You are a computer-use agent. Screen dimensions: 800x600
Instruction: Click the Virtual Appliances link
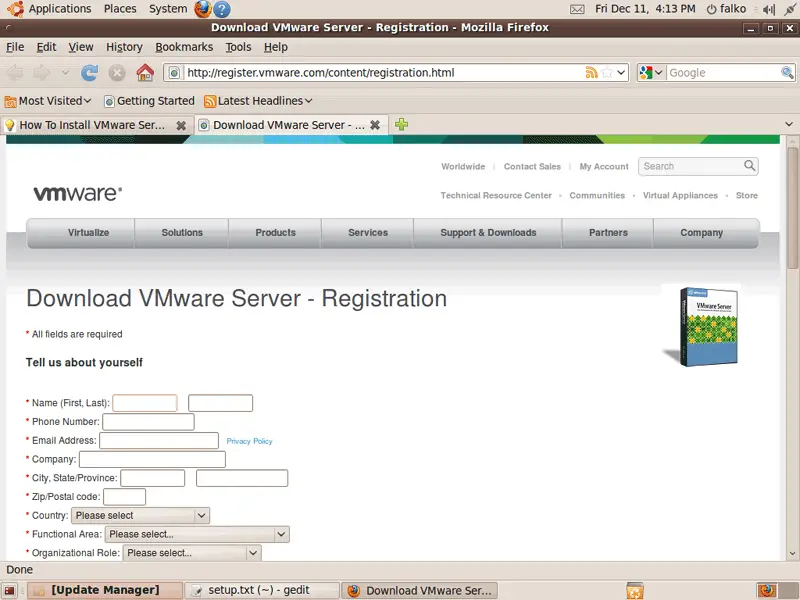[680, 195]
